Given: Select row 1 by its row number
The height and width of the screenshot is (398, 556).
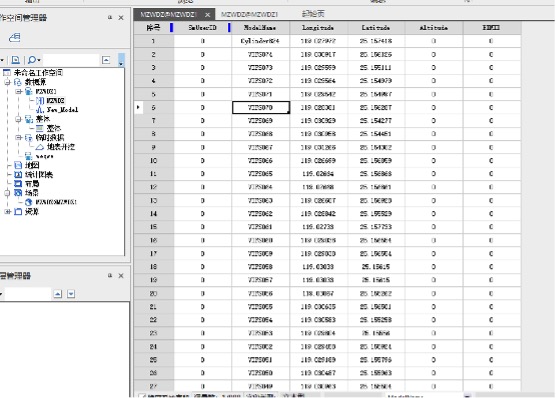Looking at the screenshot, I should 153,41.
